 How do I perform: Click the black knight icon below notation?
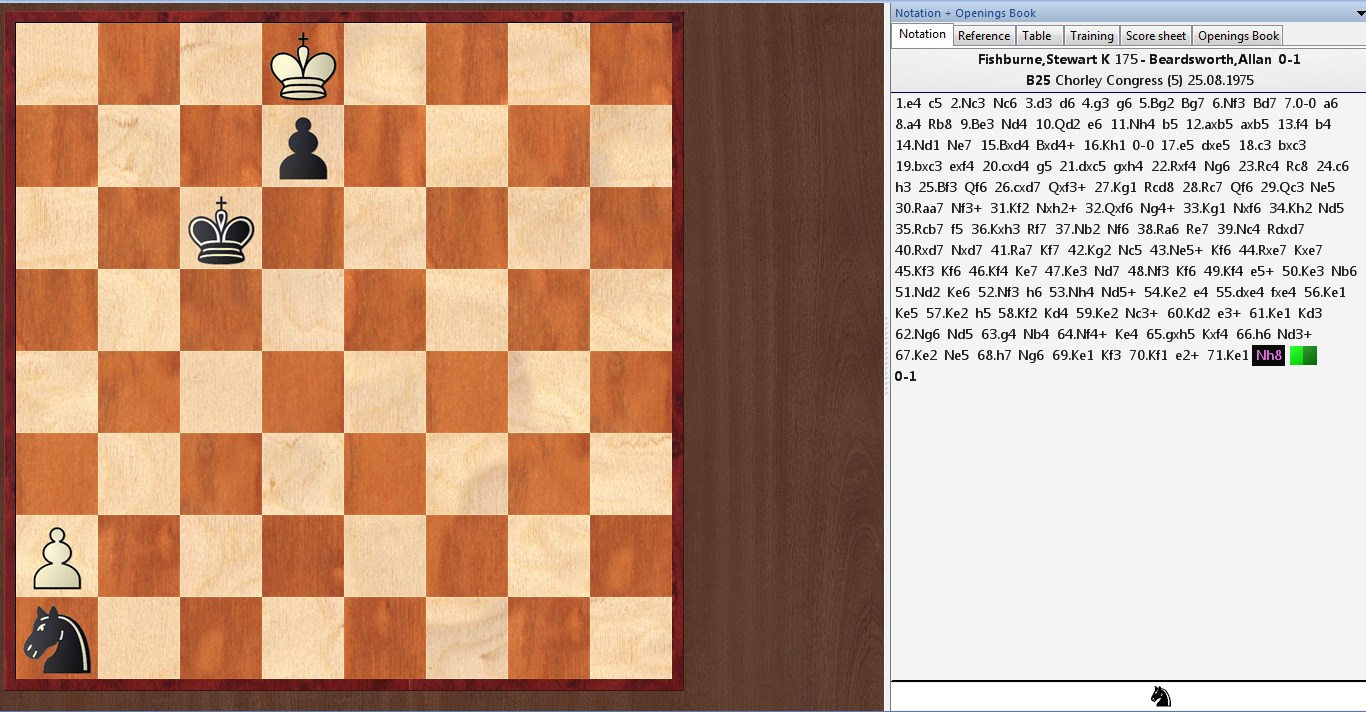click(x=1160, y=696)
